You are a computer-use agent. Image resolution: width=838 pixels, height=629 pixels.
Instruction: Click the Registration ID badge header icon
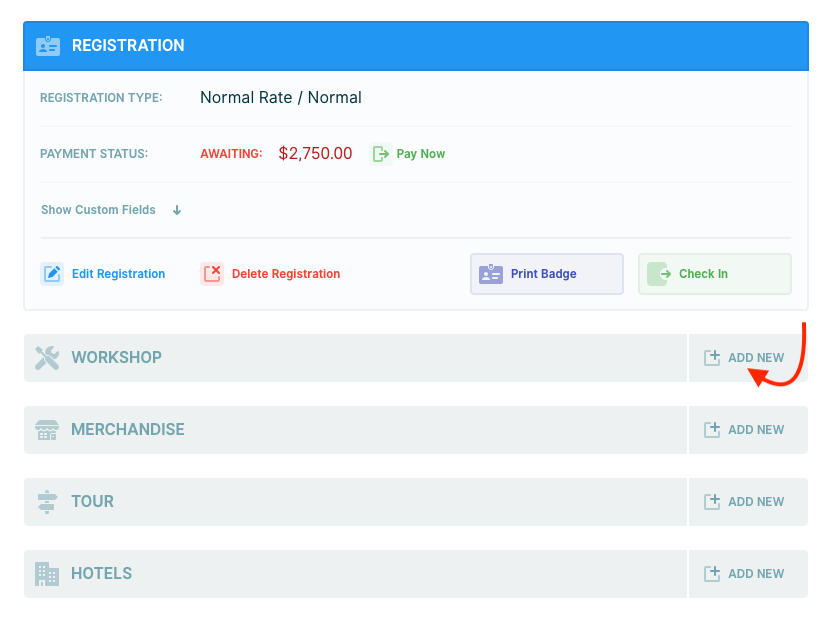click(48, 46)
